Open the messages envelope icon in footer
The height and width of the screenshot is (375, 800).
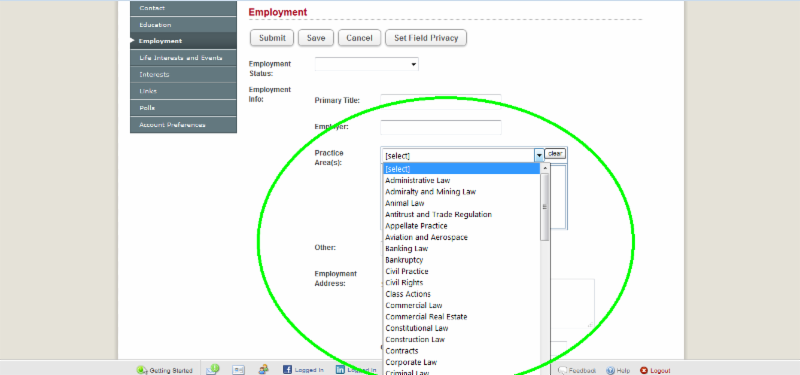[213, 369]
